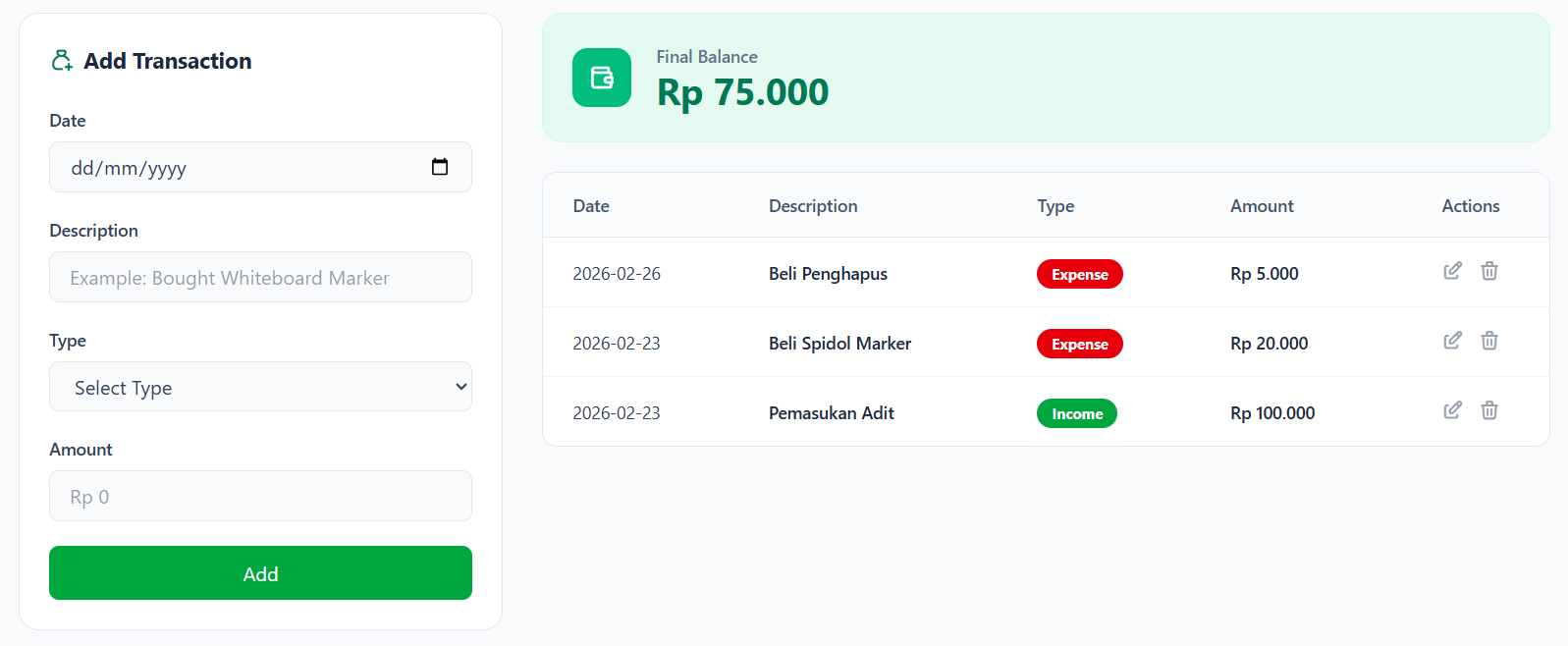
Task: Open the date picker calendar icon
Action: 440,167
